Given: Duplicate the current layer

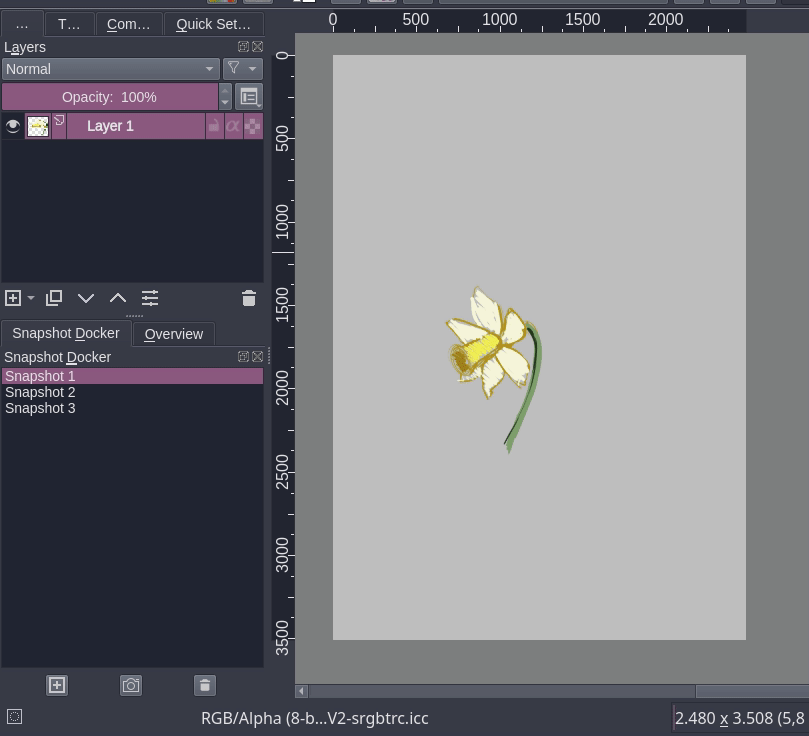Looking at the screenshot, I should [x=54, y=298].
